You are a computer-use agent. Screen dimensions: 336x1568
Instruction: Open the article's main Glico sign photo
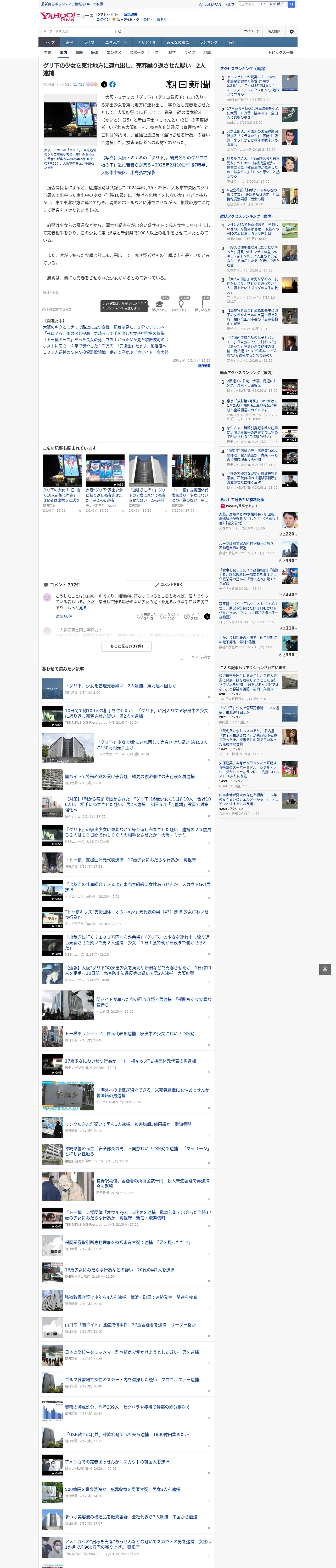coord(70,120)
